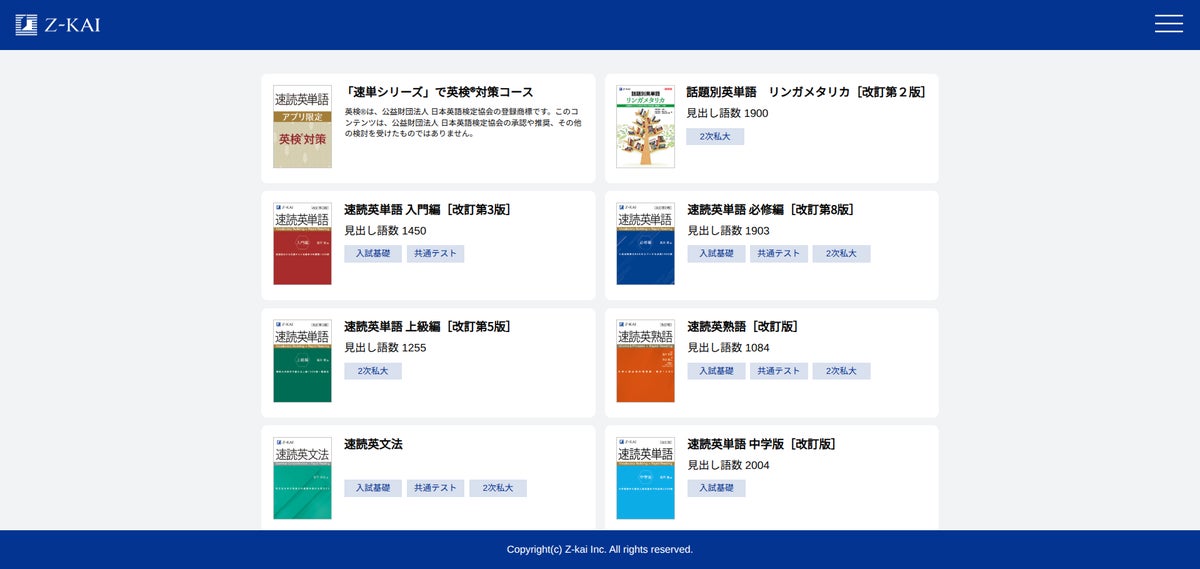This screenshot has height=569, width=1200.
Task: Click the Copyright(c) Z-kai Inc. footer text
Action: point(600,549)
